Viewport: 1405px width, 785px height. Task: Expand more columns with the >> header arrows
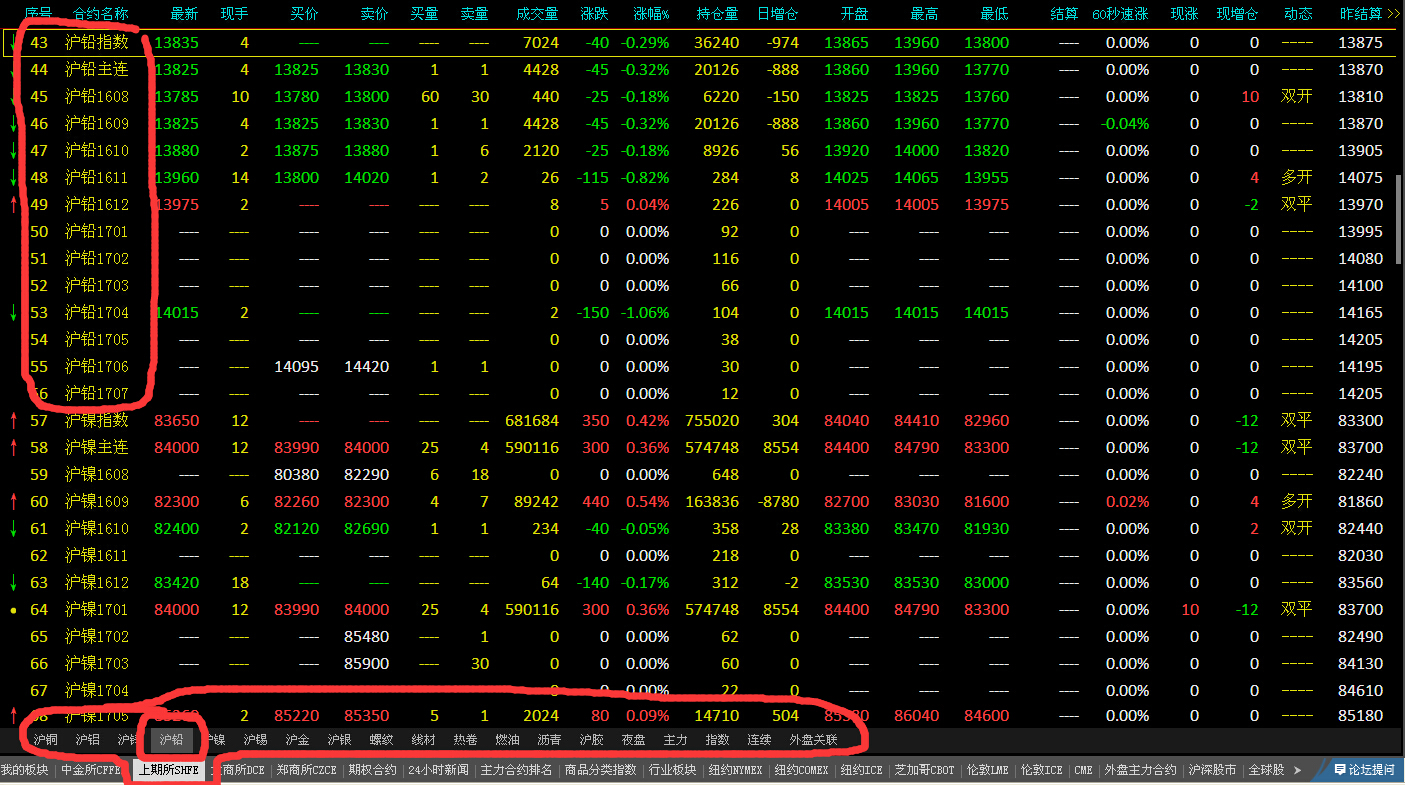coord(1393,14)
